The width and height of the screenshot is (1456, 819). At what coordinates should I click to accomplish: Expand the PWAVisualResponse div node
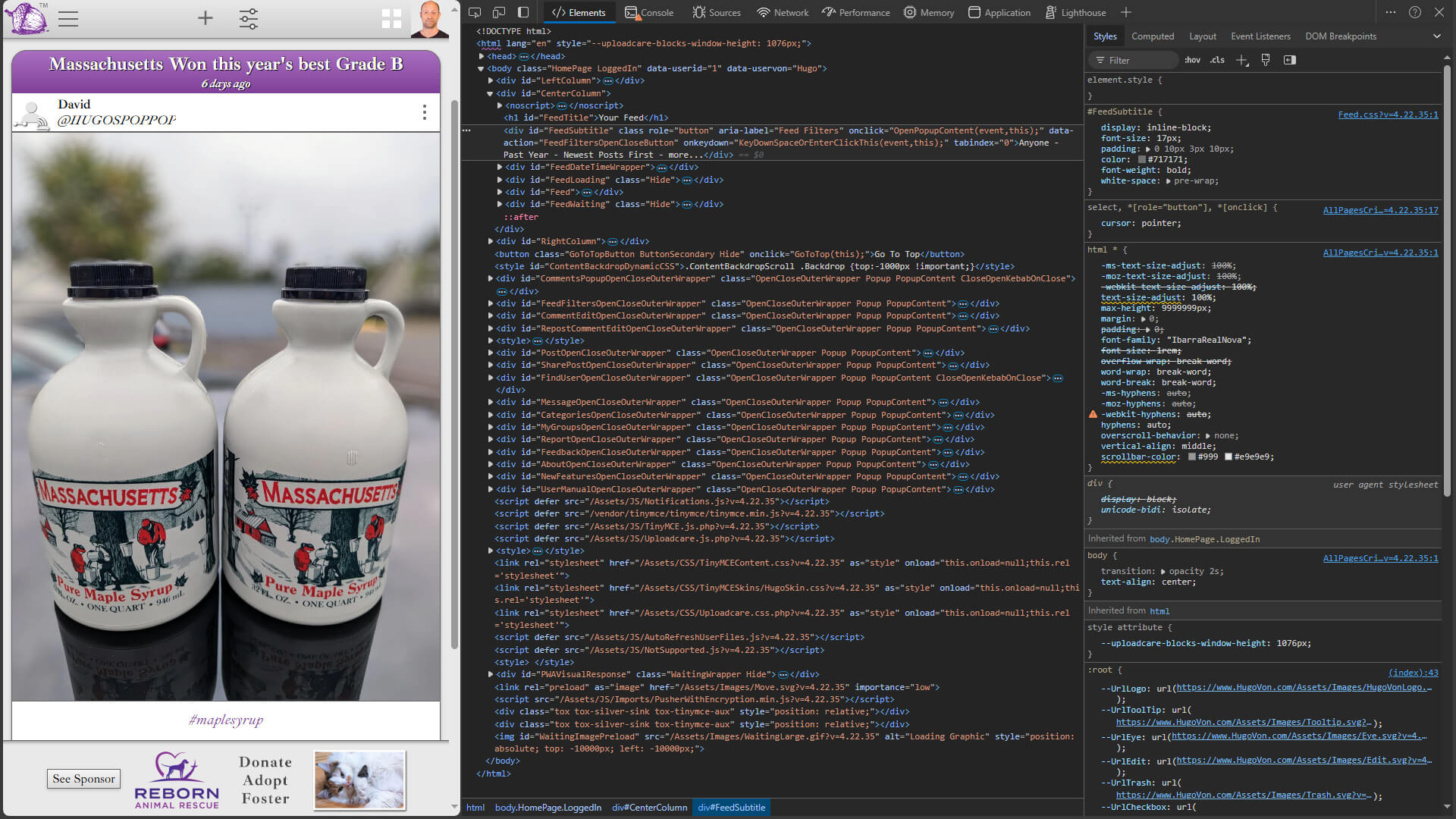pyautogui.click(x=491, y=674)
